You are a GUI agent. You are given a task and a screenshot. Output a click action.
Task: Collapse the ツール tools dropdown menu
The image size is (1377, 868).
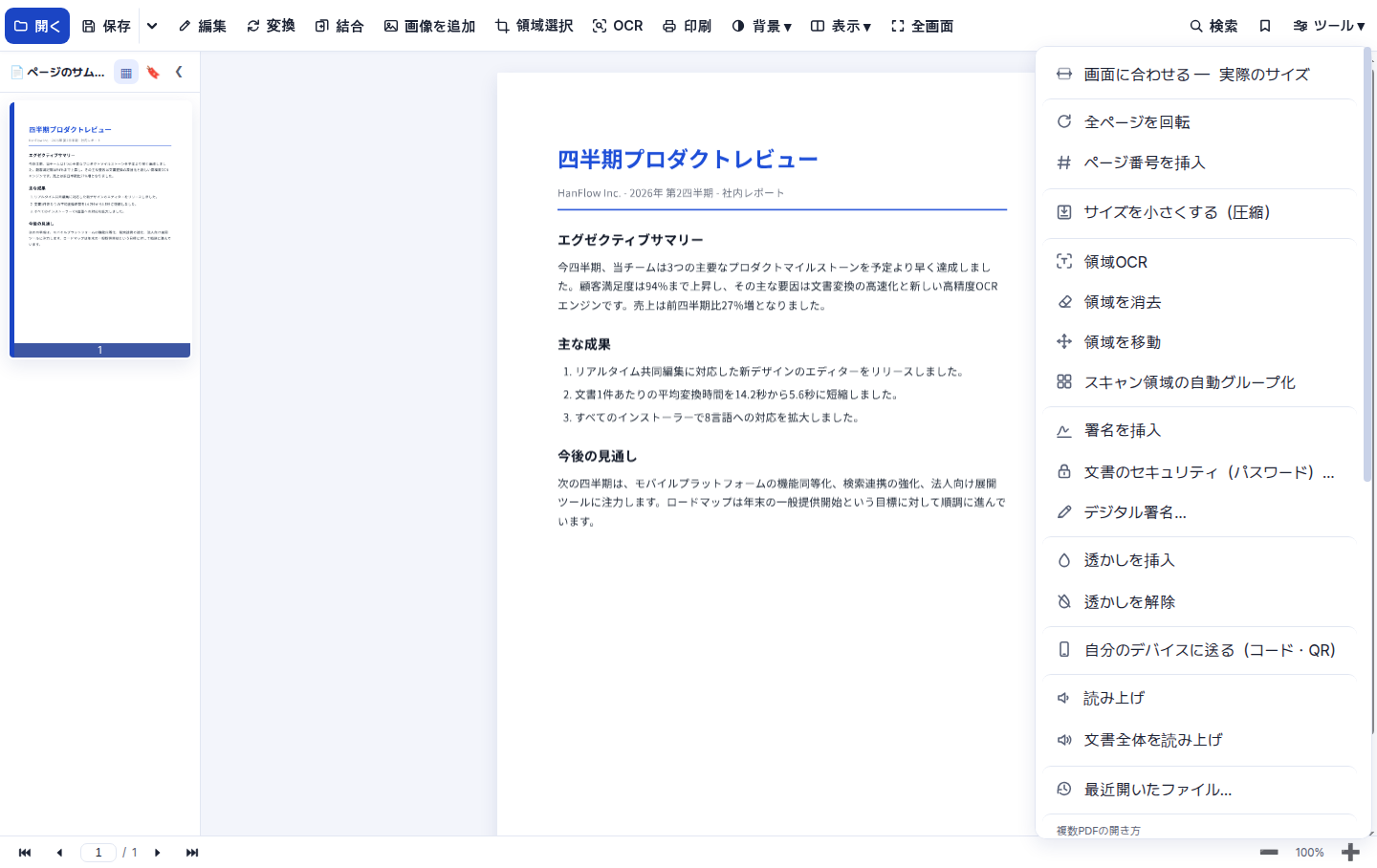point(1328,26)
